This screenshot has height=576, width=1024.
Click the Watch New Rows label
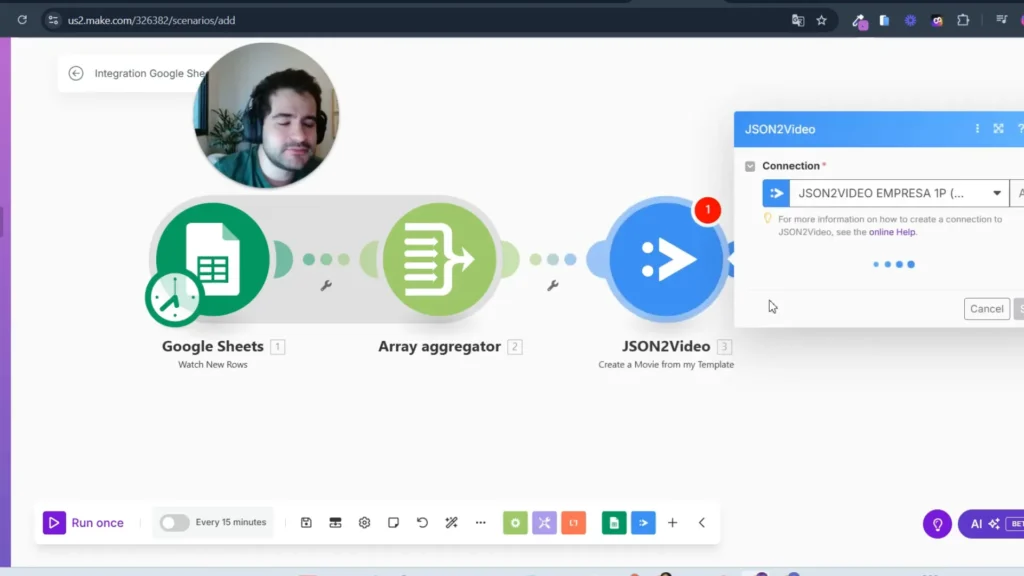click(x=213, y=364)
